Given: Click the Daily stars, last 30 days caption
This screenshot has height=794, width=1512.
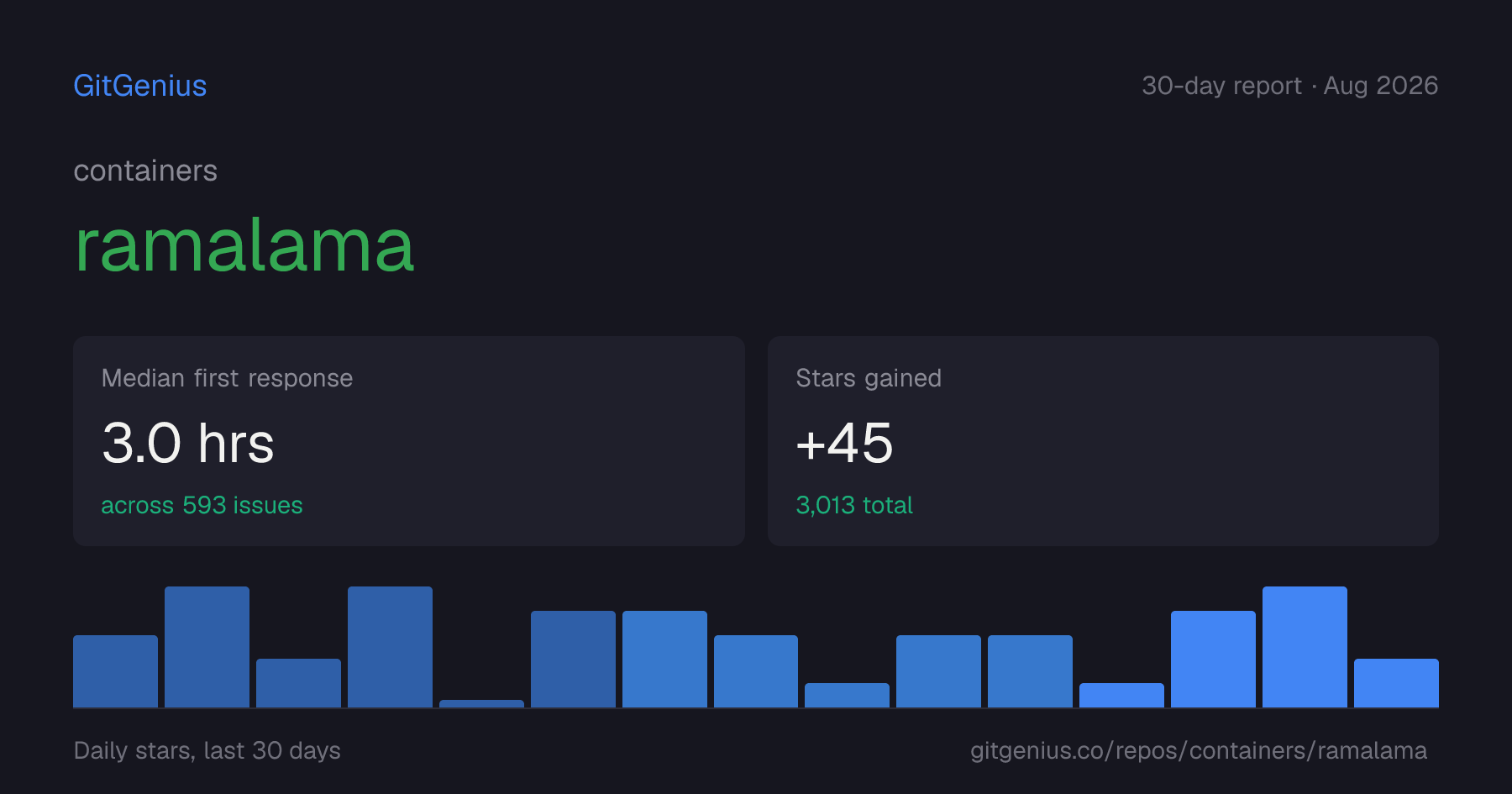Looking at the screenshot, I should (x=207, y=750).
